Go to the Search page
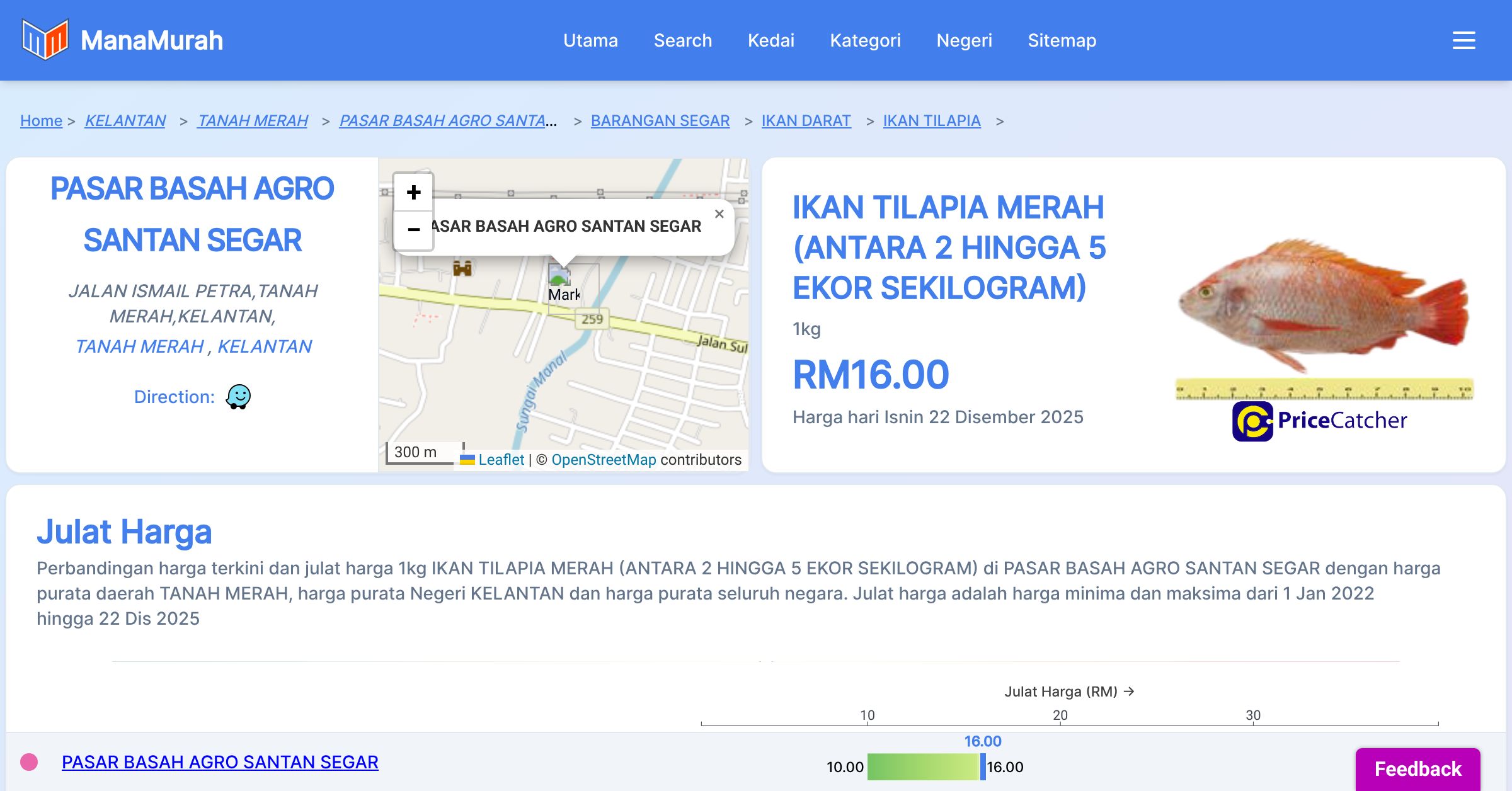1512x791 pixels. pos(682,40)
